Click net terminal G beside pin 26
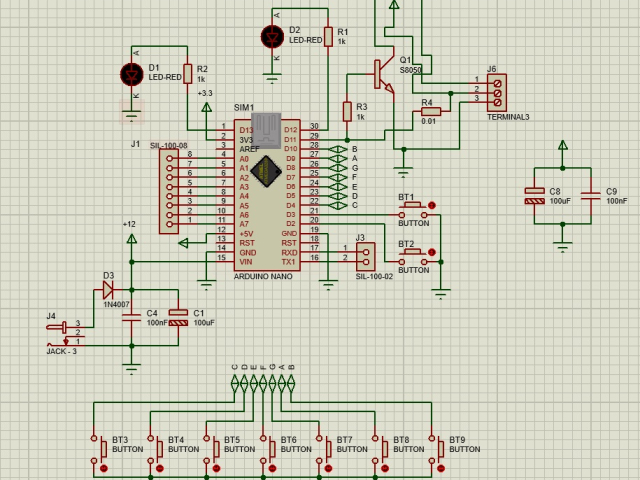The image size is (640, 480). pos(338,168)
